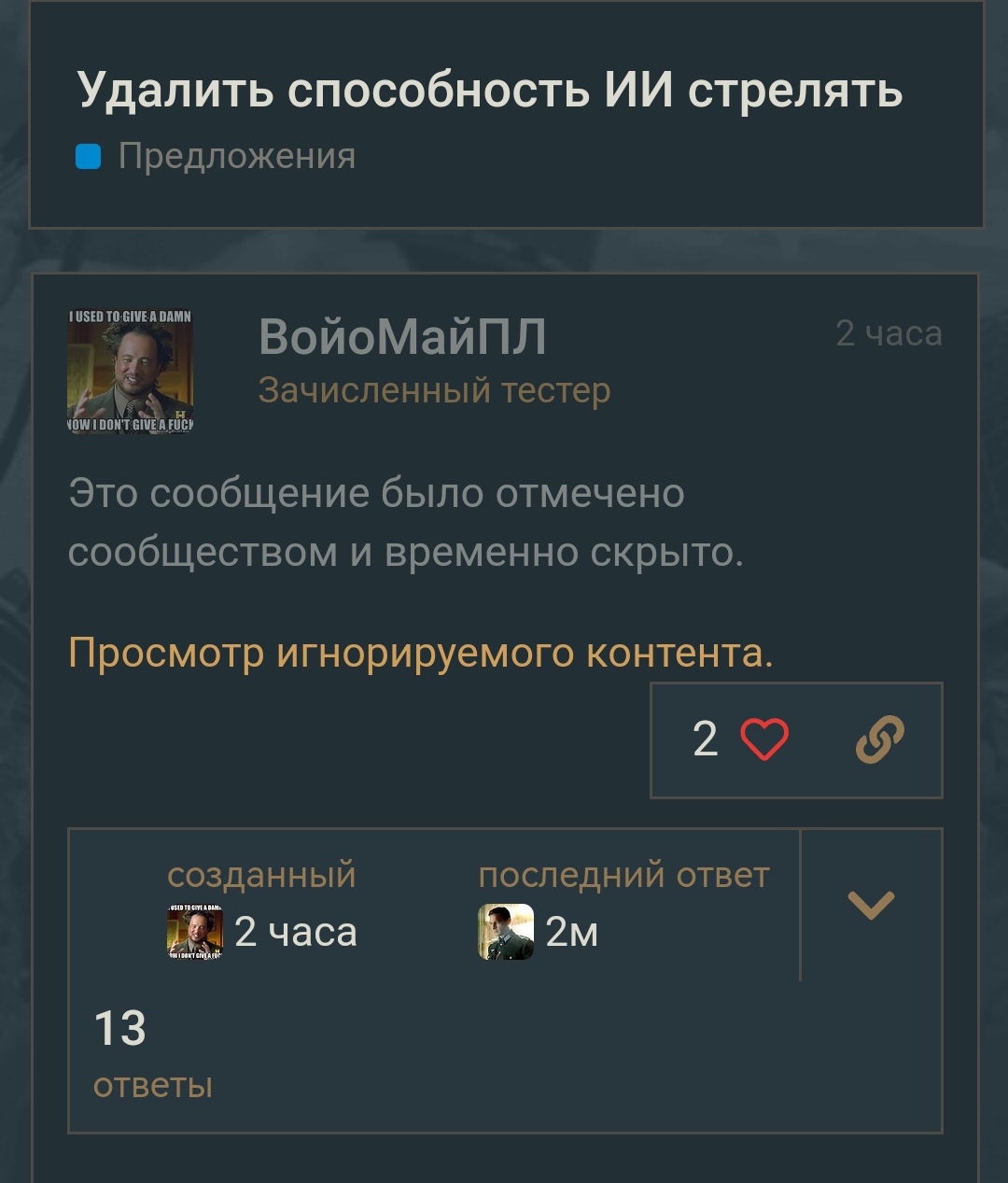This screenshot has width=1008, height=1183.
Task: Click the 13 ответы reply count
Action: pyautogui.click(x=153, y=1055)
